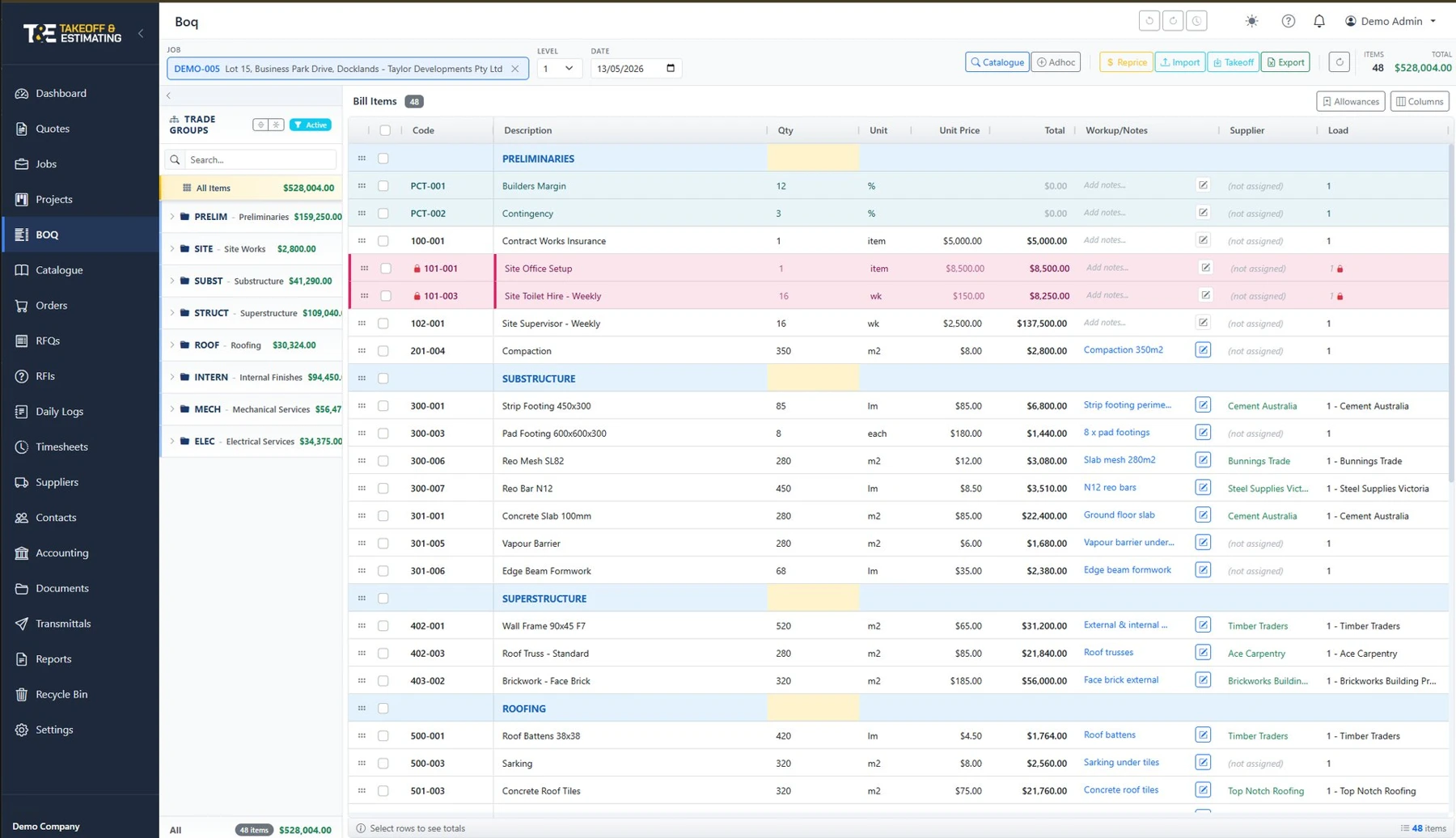Click the Export button
The image size is (1456, 838).
click(x=1285, y=62)
